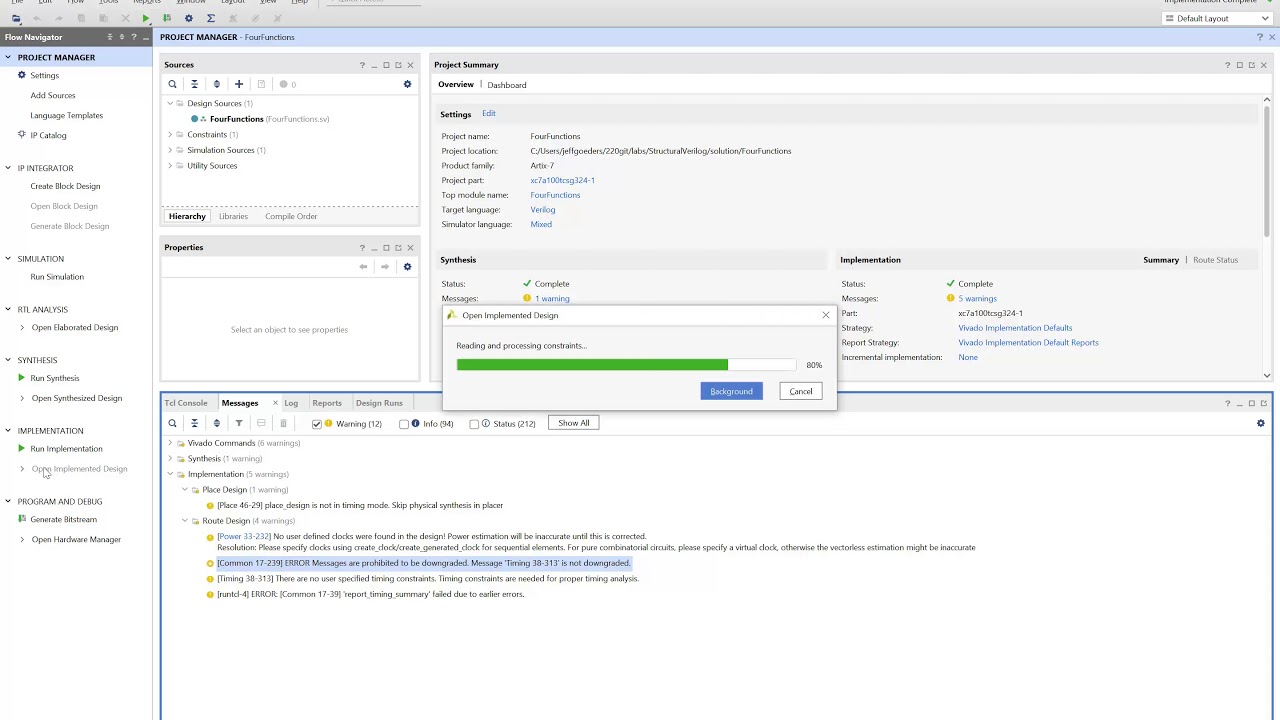Expand all items in Sources panel
1280x720 pixels.
[x=216, y=84]
